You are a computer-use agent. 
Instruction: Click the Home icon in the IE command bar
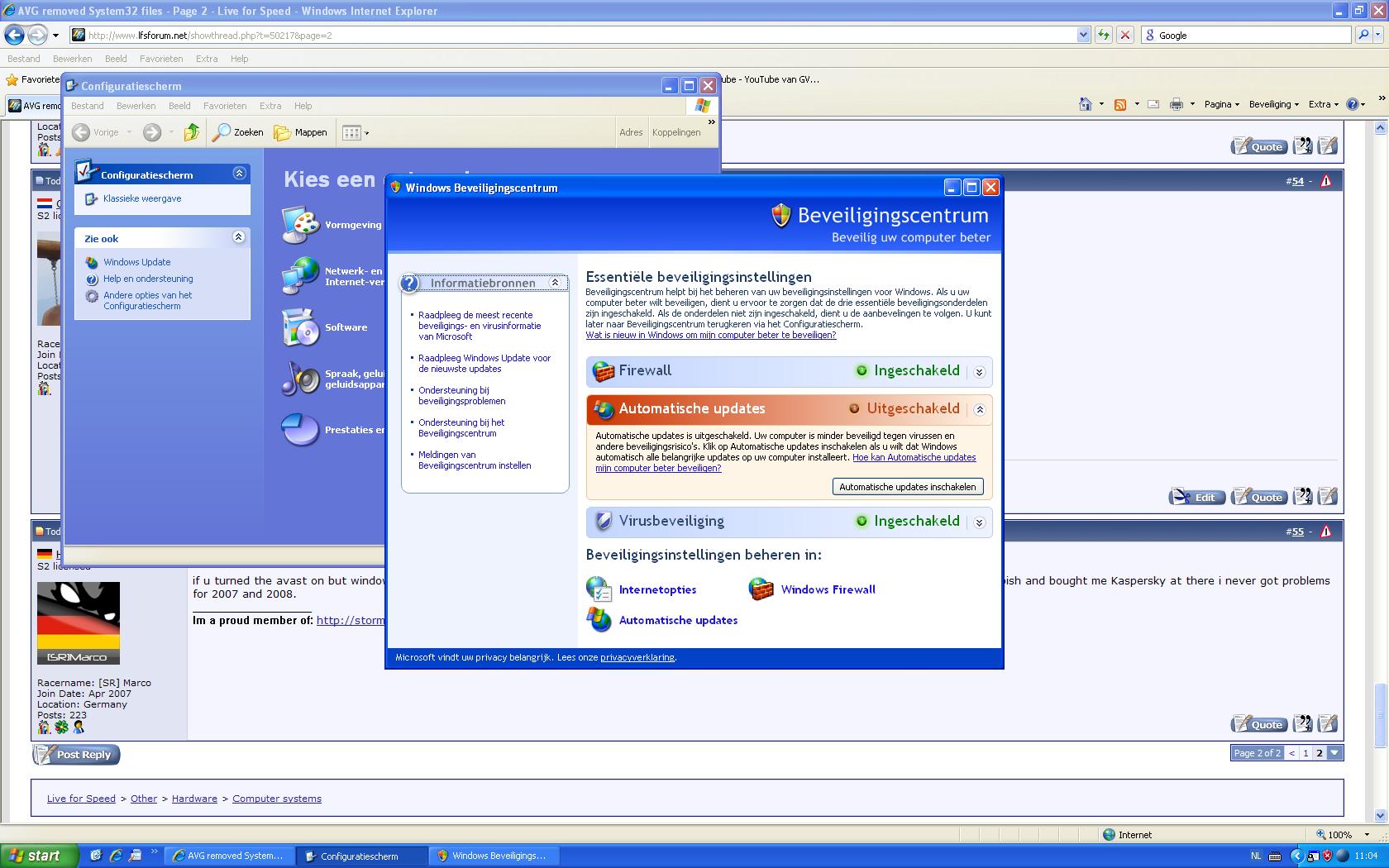1086,104
